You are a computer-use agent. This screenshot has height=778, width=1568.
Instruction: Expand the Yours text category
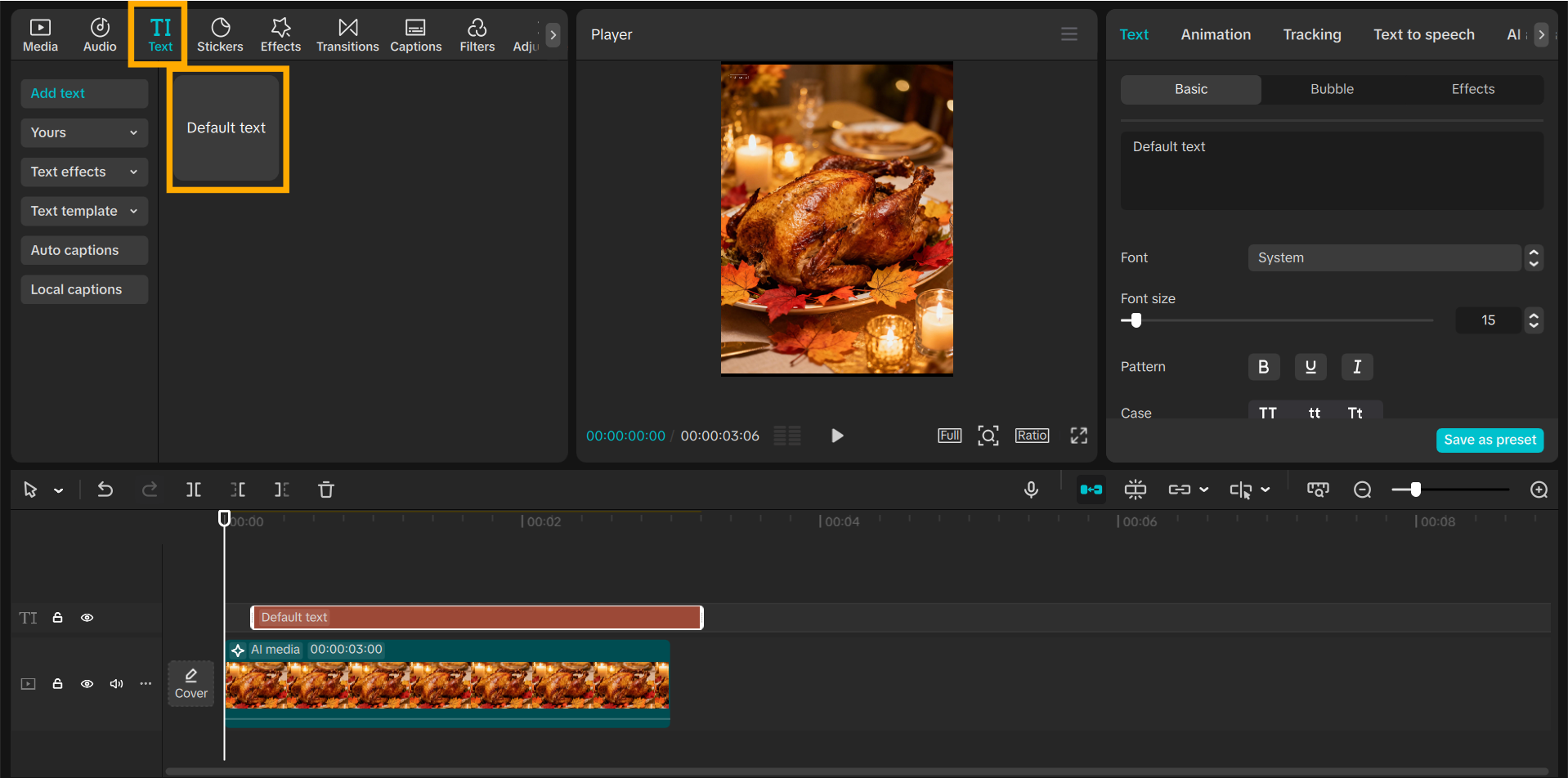(83, 132)
